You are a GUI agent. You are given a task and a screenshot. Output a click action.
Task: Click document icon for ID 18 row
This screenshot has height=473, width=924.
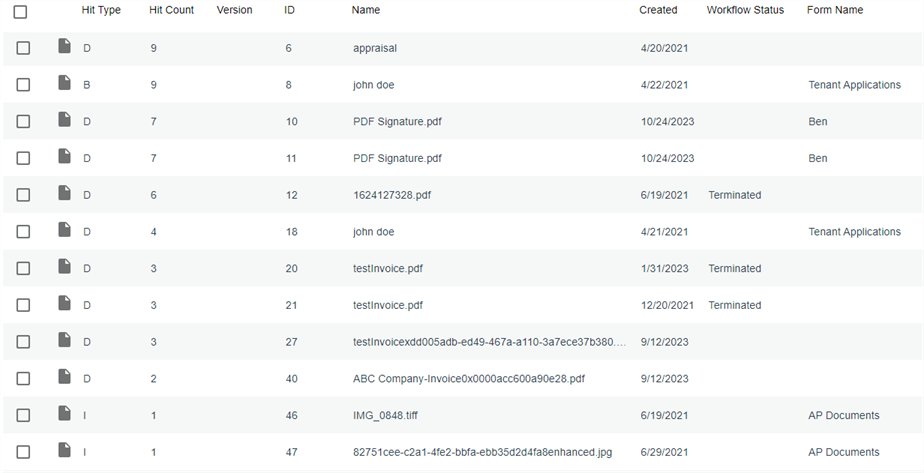[x=64, y=230]
